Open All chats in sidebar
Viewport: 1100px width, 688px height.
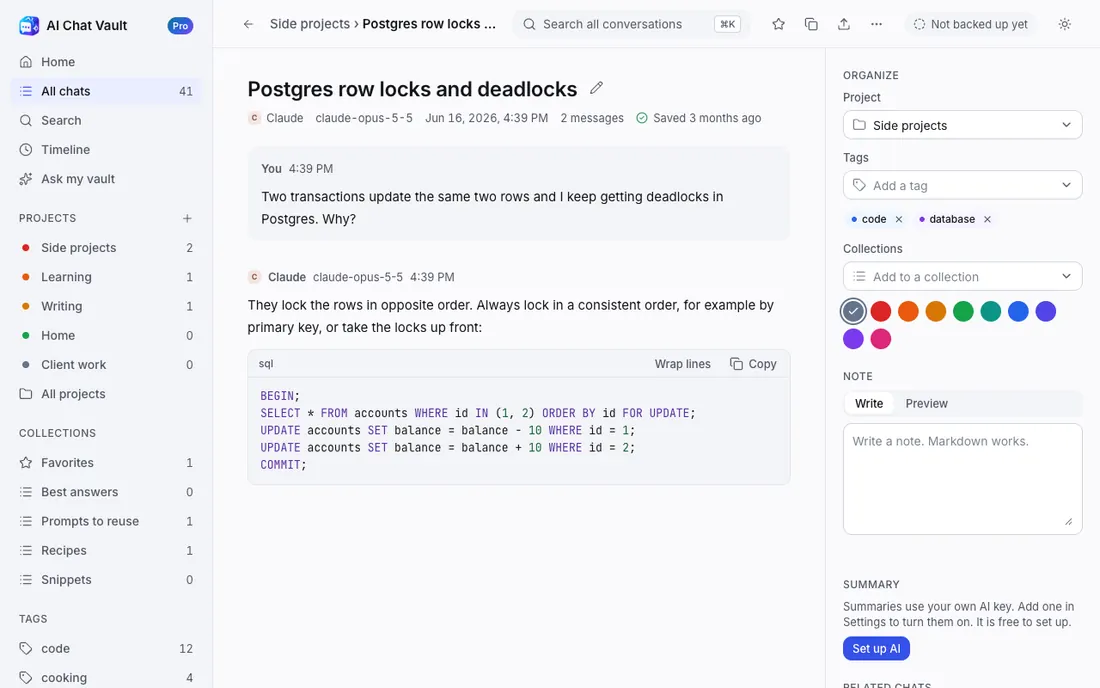(x=106, y=91)
